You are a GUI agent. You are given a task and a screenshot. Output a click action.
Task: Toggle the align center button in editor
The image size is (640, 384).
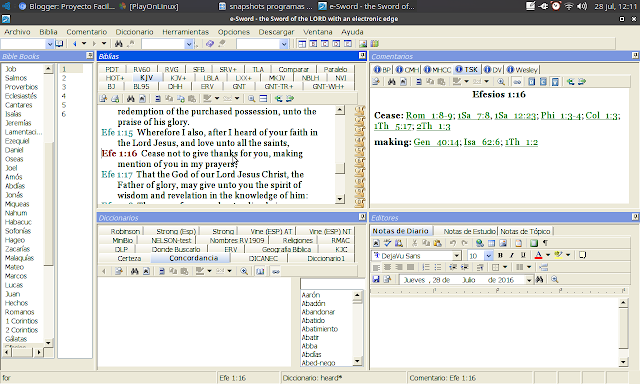point(387,267)
